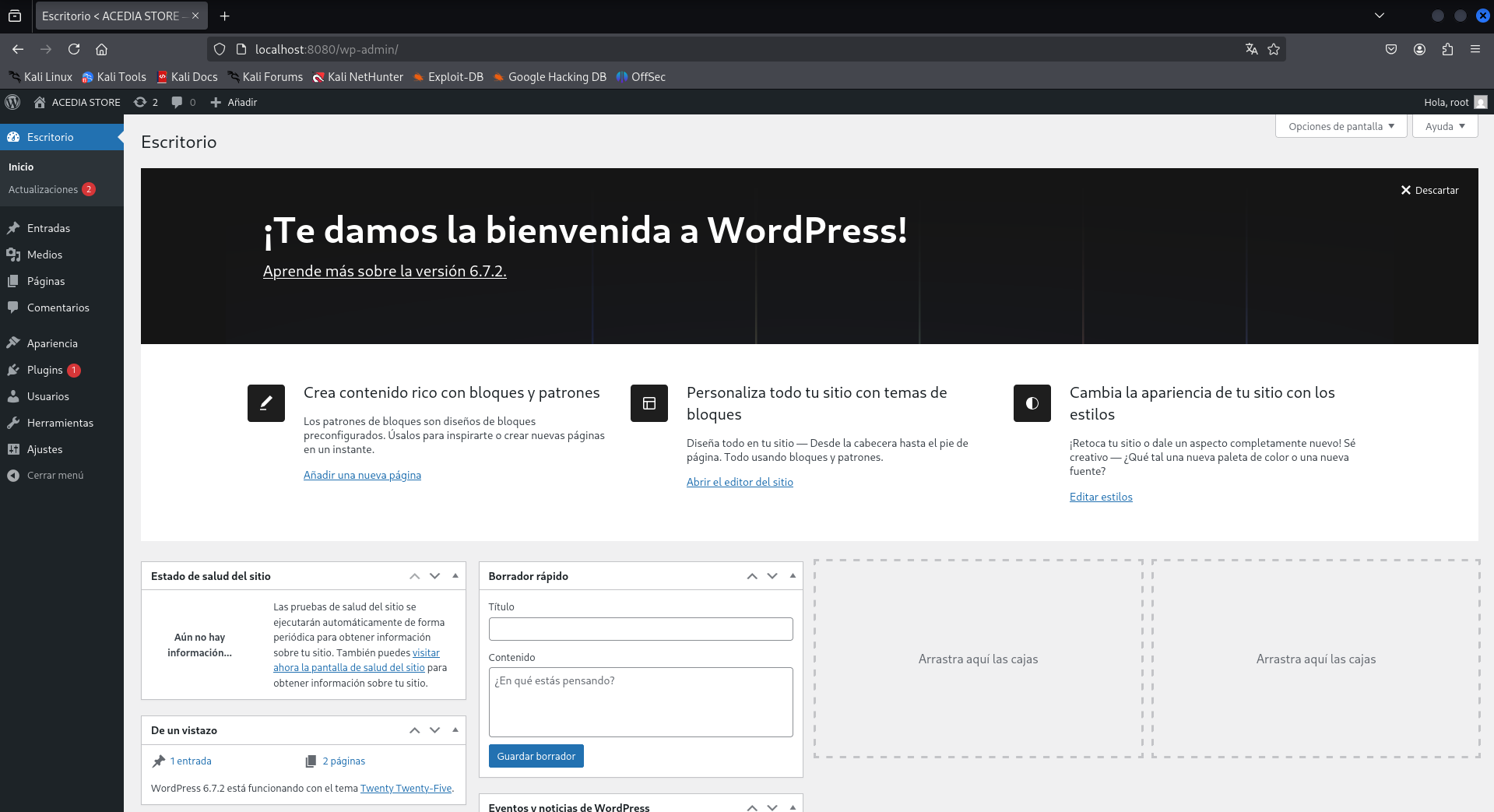Click the translate page icon
This screenshot has height=812, width=1494.
coord(1252,49)
